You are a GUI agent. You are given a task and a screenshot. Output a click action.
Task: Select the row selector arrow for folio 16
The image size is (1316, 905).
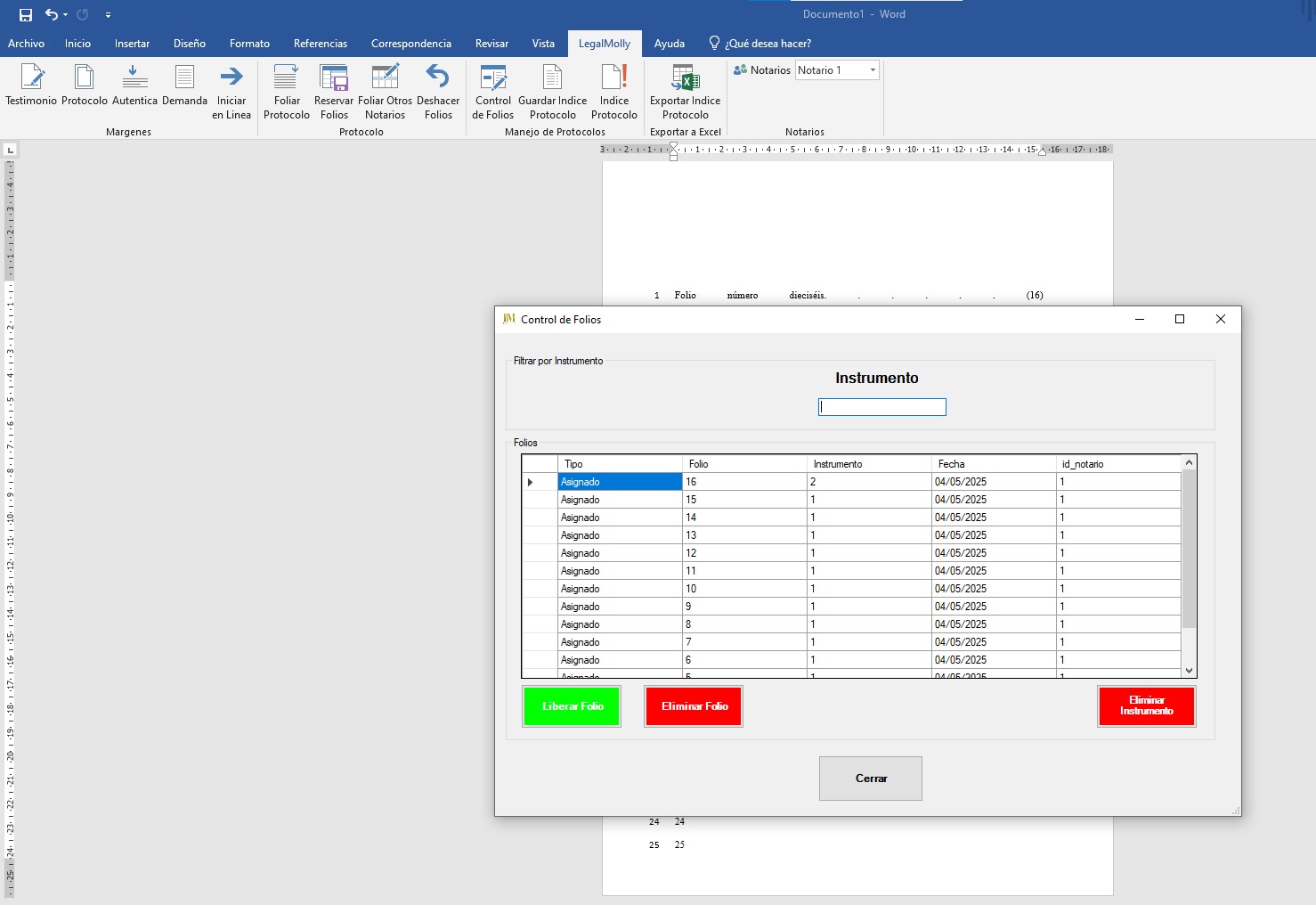(x=540, y=482)
